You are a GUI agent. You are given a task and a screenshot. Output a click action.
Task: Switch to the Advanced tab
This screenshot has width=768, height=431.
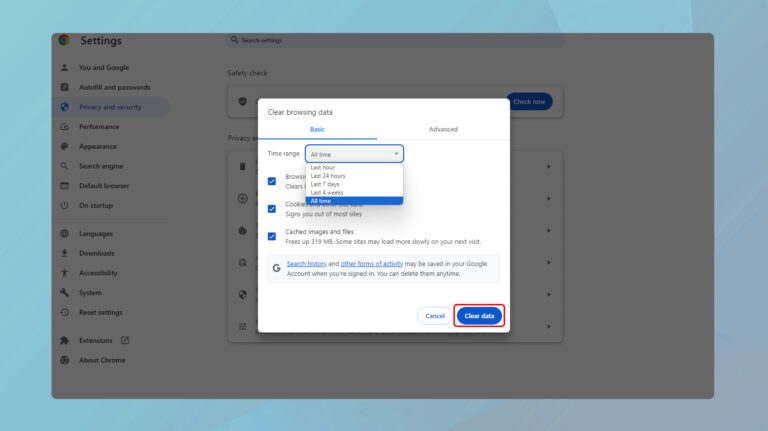pos(443,129)
